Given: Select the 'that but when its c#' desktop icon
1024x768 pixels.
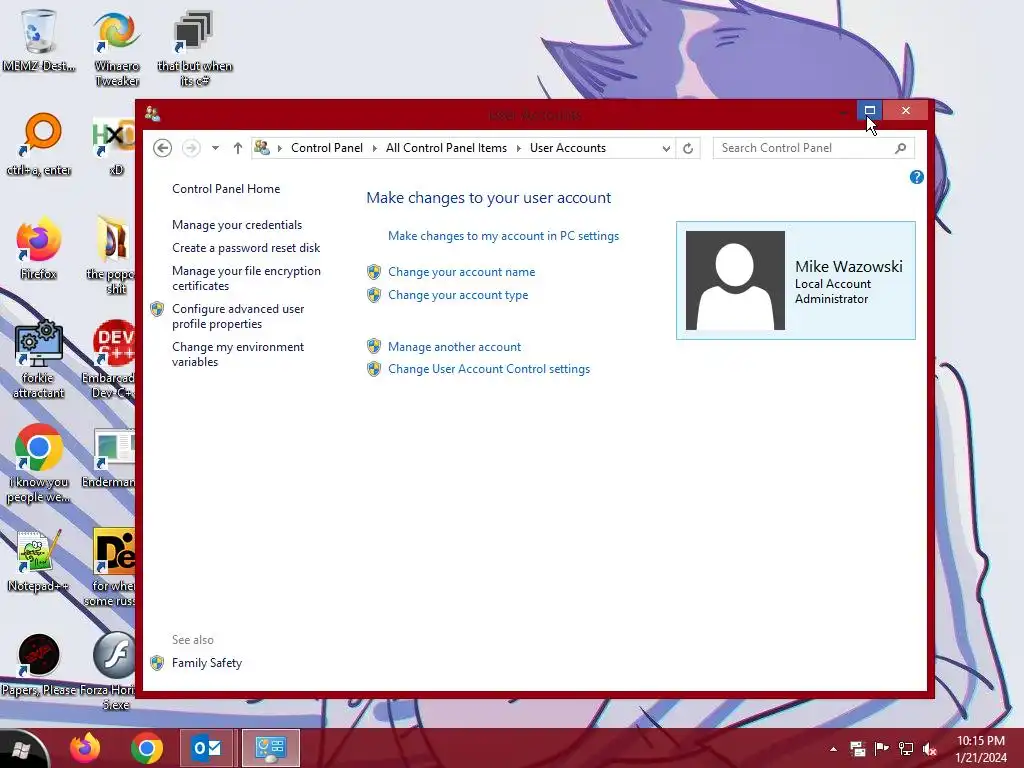Looking at the screenshot, I should coord(195,48).
